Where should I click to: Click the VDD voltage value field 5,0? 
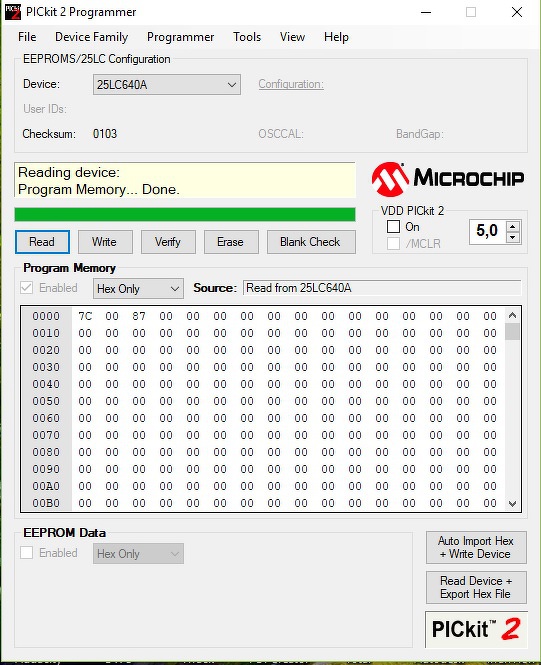pyautogui.click(x=488, y=231)
